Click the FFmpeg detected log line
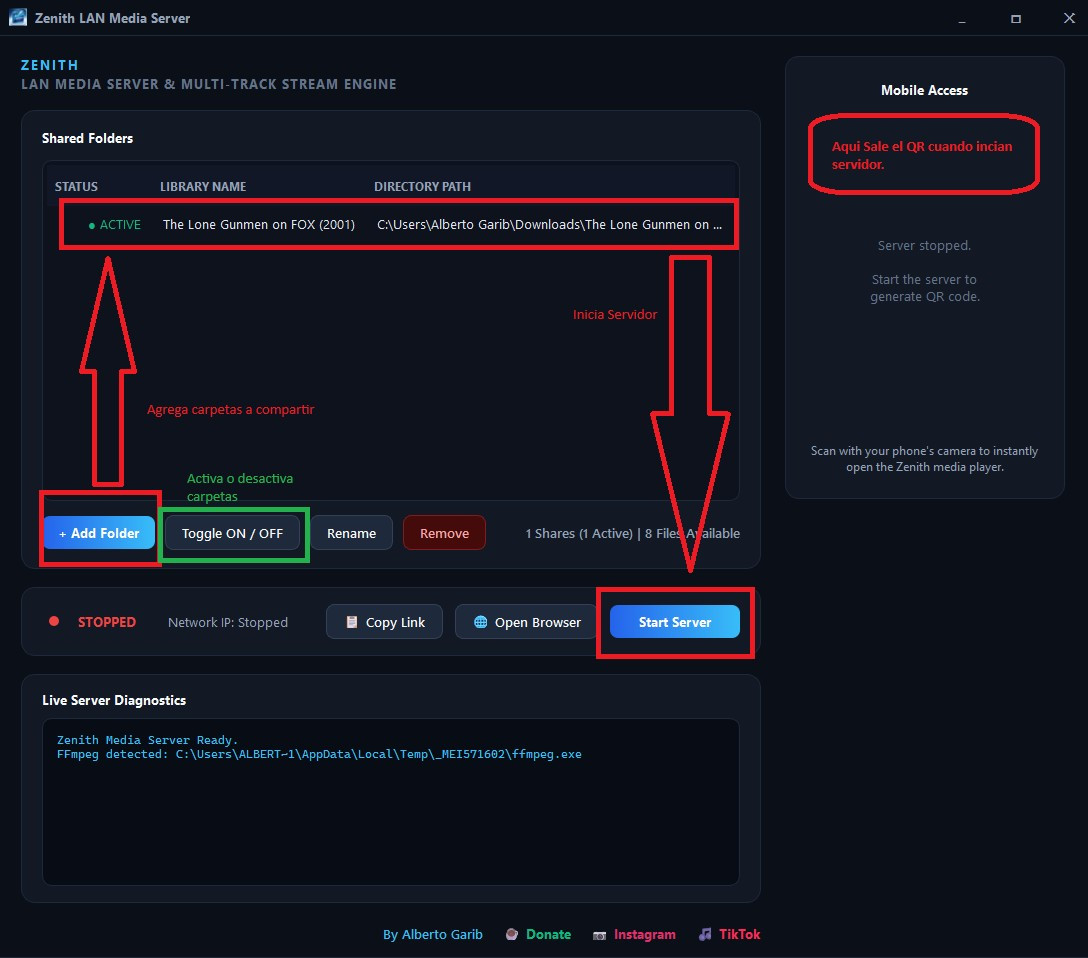Screen dimensions: 1088x958 [x=319, y=754]
